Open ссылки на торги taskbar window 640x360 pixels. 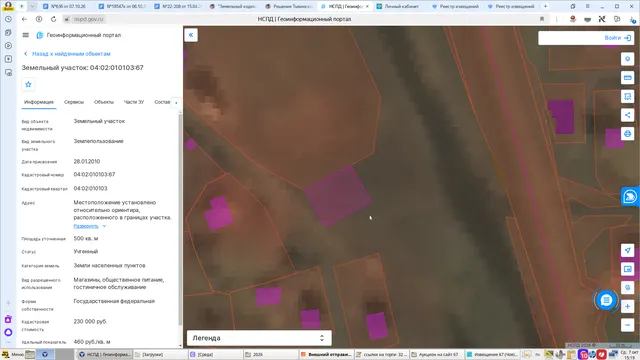[381, 354]
